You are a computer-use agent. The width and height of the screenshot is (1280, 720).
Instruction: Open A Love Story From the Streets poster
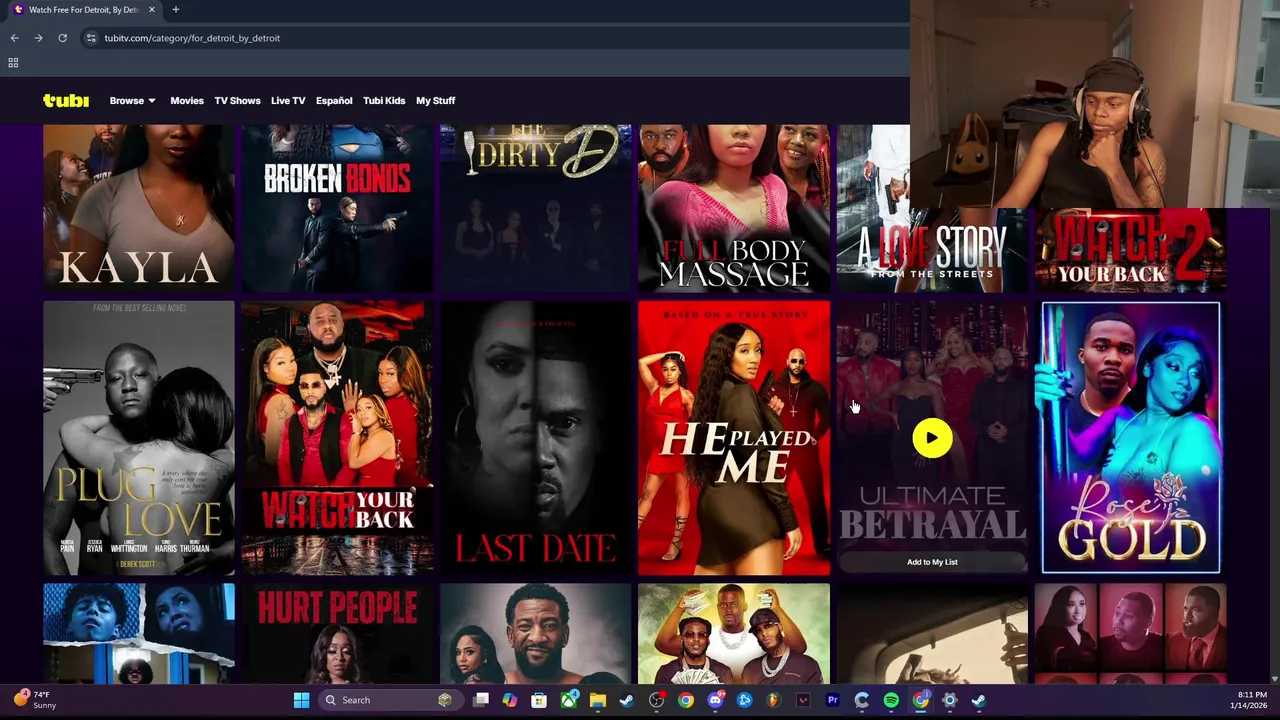tap(932, 208)
